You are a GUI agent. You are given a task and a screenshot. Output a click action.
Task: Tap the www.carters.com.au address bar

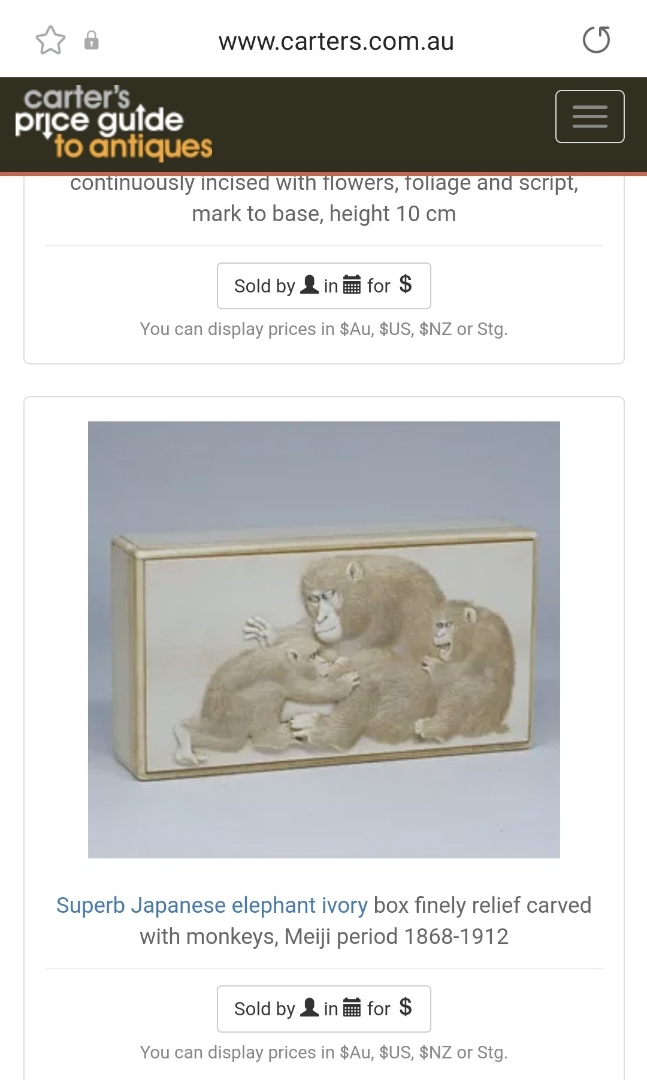[336, 41]
